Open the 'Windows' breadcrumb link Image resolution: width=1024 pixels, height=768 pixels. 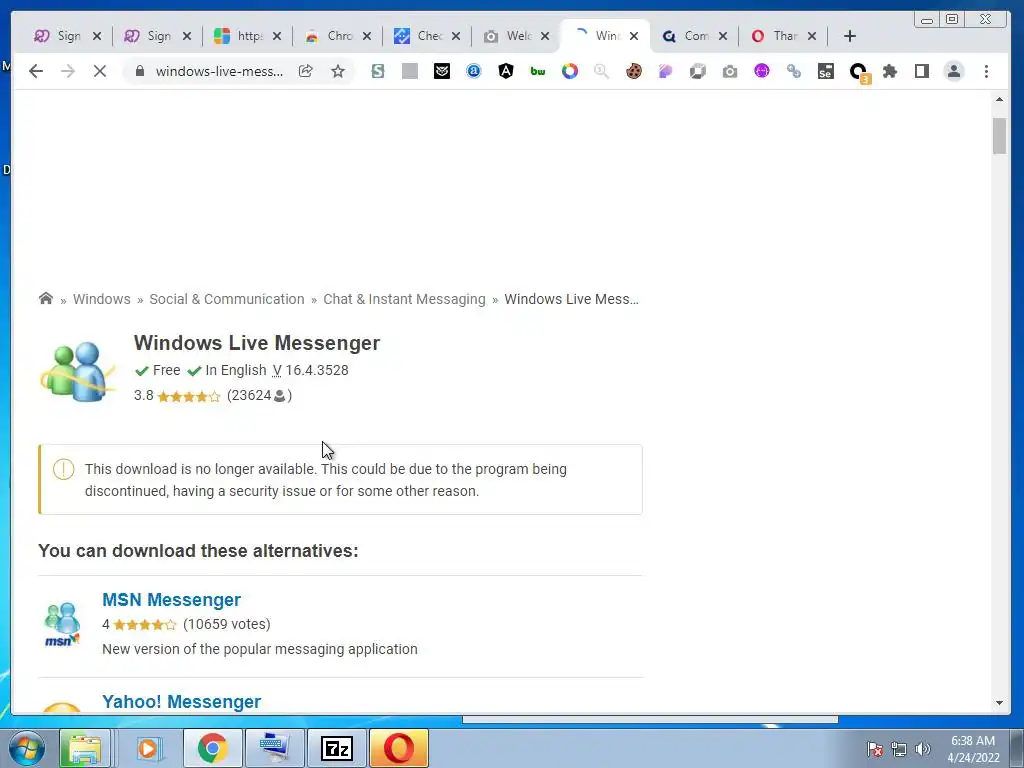[x=102, y=299]
